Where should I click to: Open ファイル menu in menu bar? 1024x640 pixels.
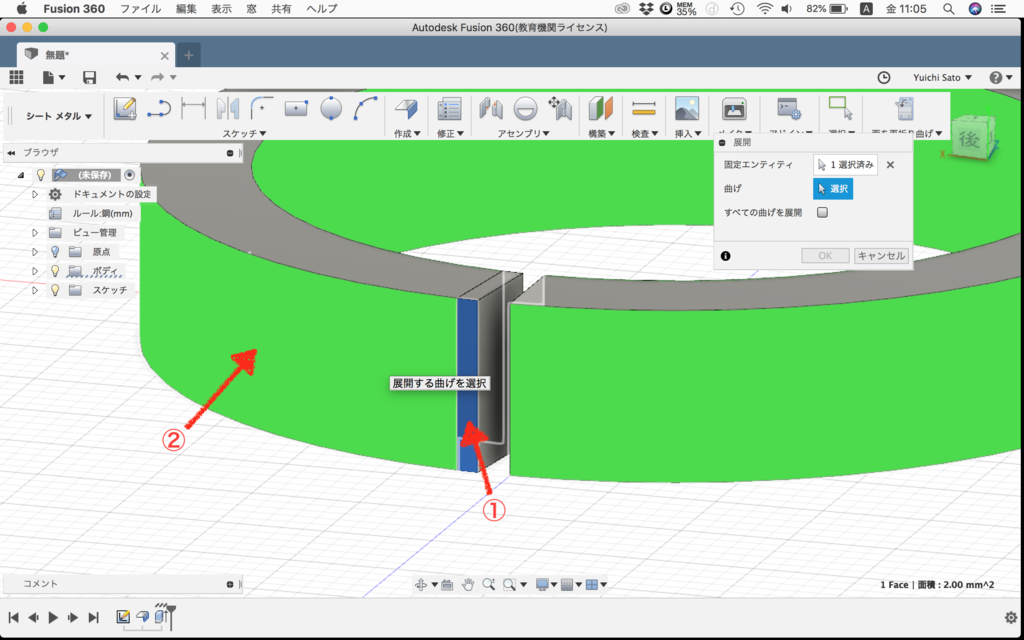click(x=140, y=8)
